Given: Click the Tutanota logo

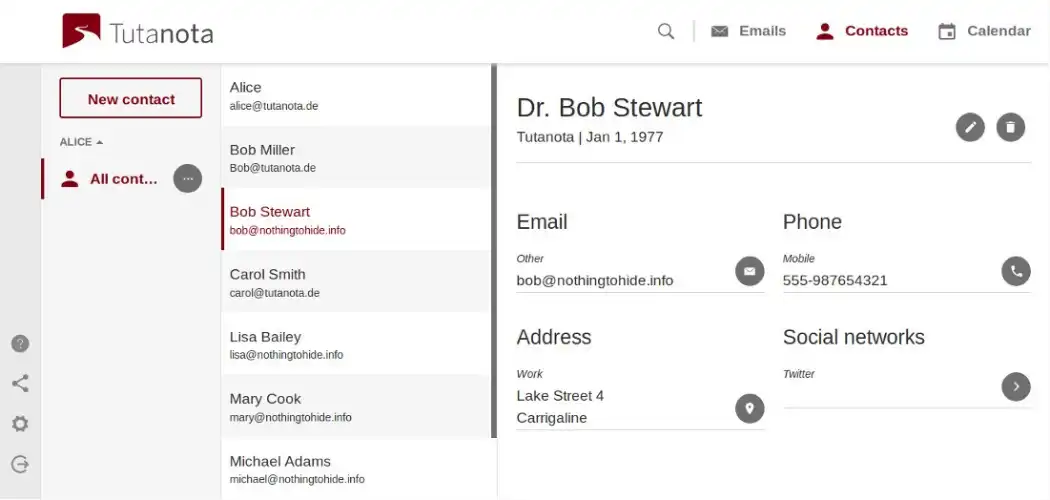Looking at the screenshot, I should click(138, 32).
